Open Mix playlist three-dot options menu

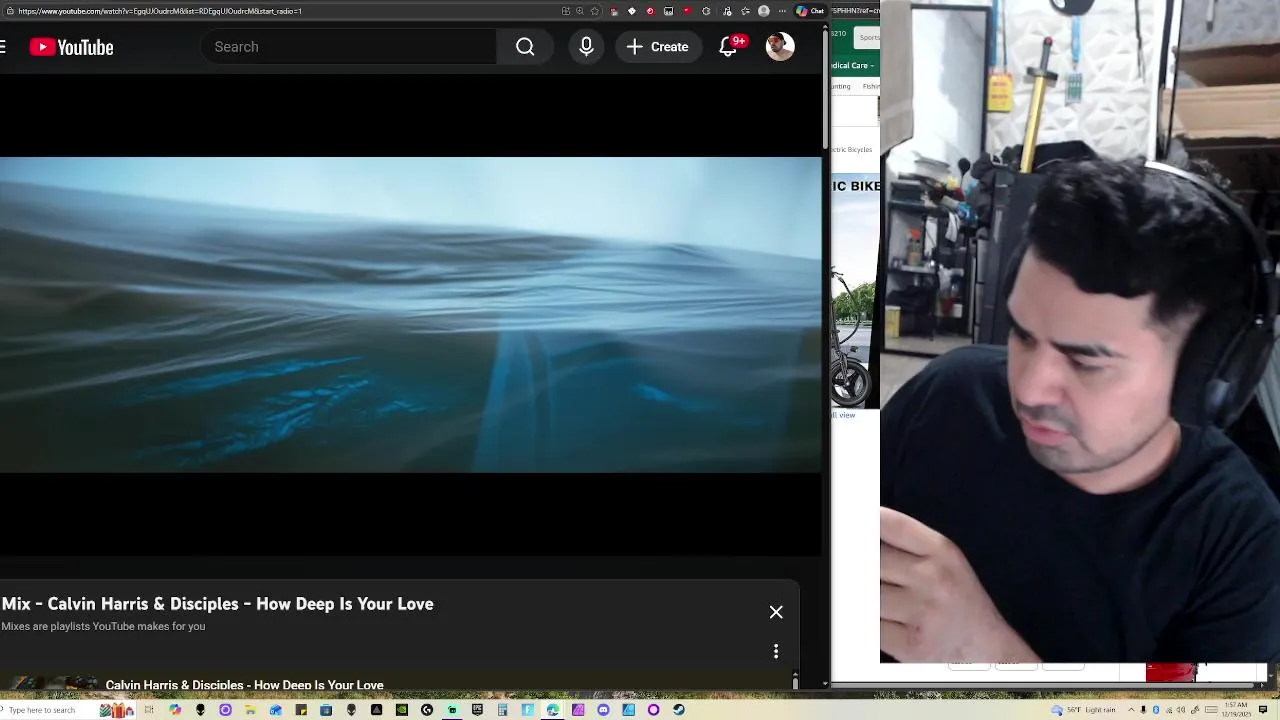(776, 652)
